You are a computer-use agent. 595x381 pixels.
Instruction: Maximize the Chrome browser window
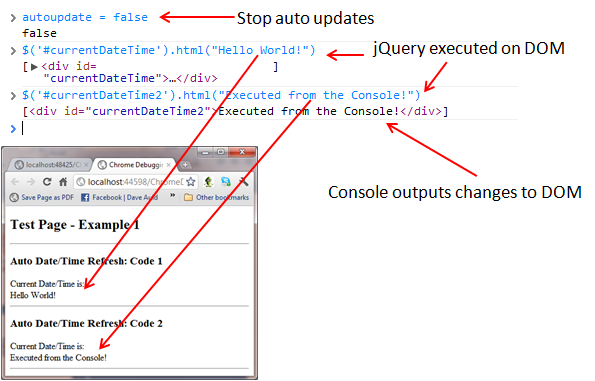(x=220, y=152)
